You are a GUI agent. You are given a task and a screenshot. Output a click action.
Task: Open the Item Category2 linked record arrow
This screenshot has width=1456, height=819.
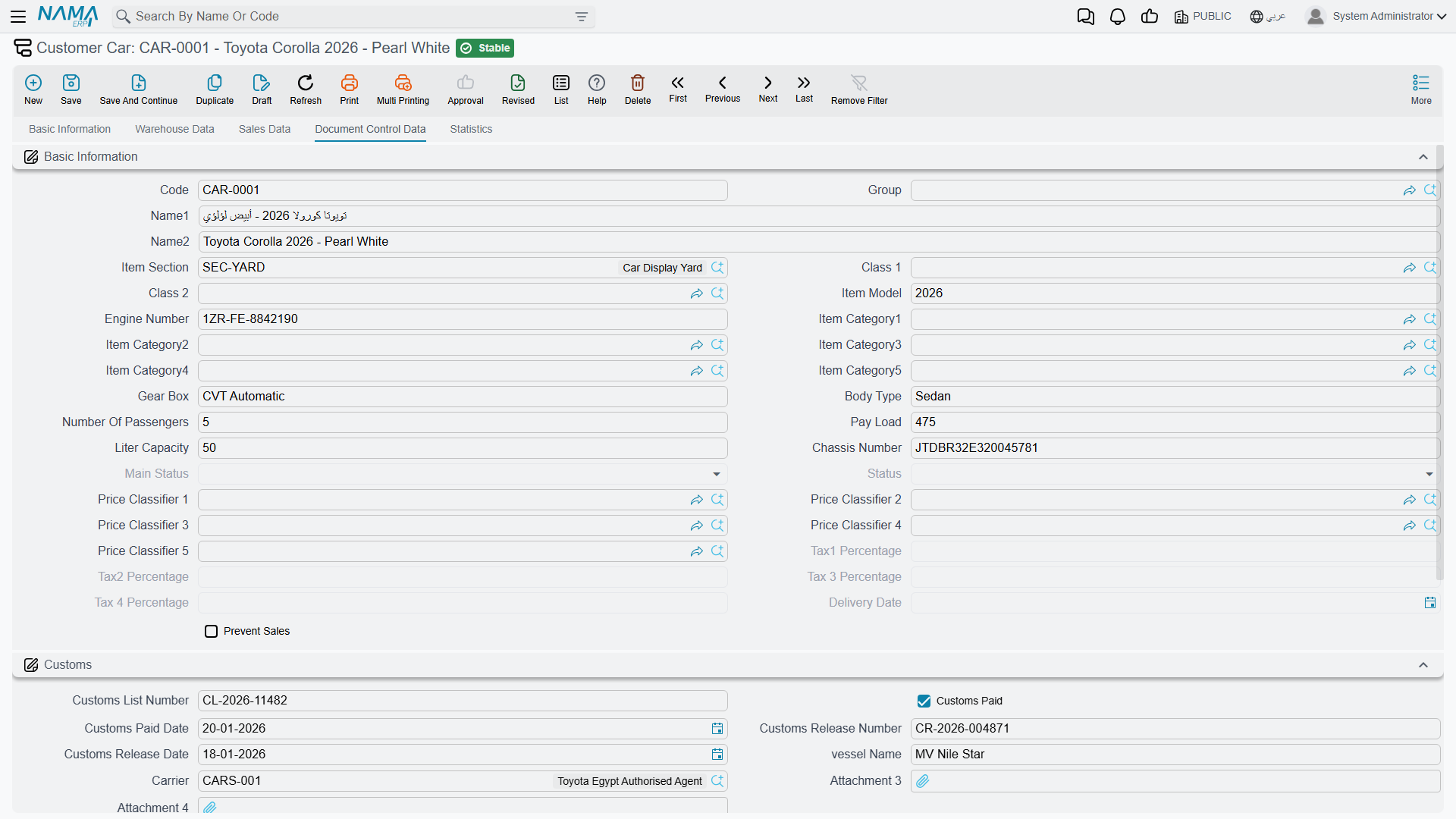tap(697, 345)
